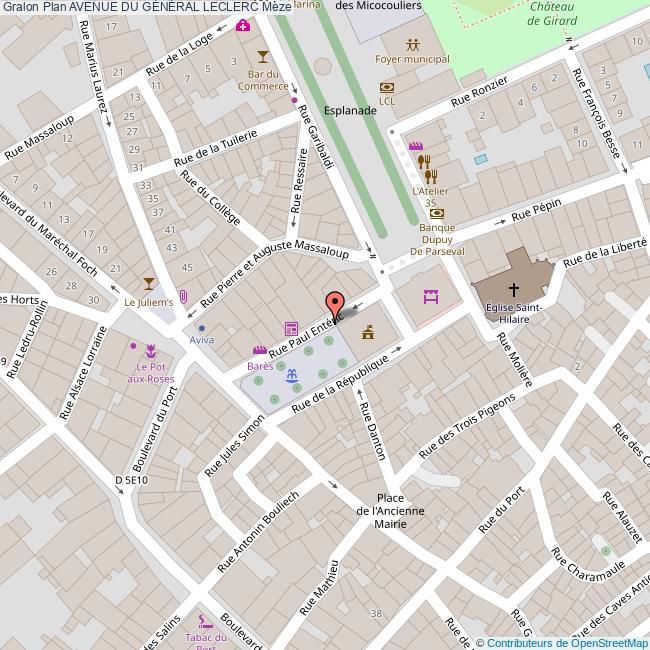Click the Place de l'Ancienne Mairie label
The image size is (650, 650).
391,511
